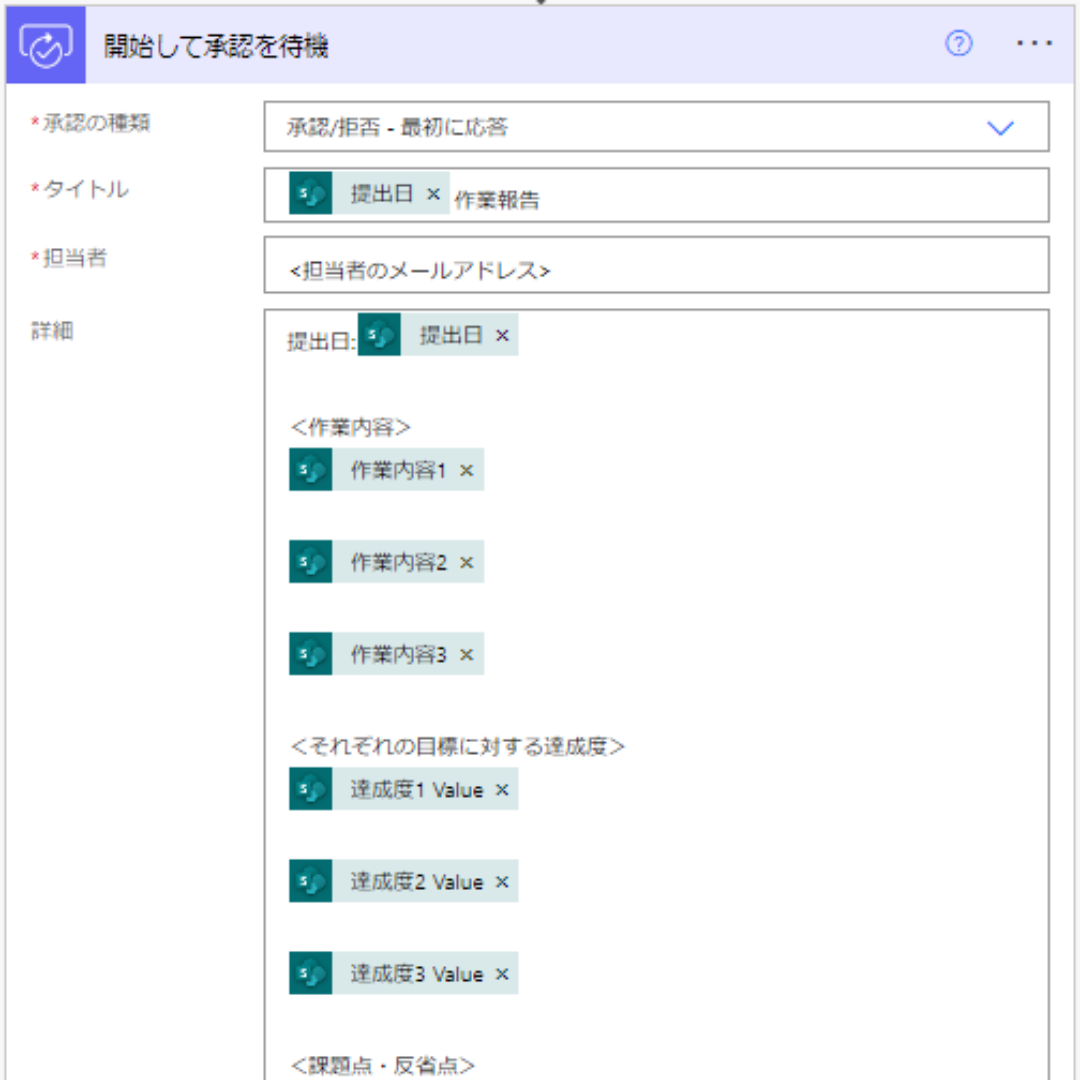Remove the 作業内容1 token
The image size is (1080, 1080).
466,470
